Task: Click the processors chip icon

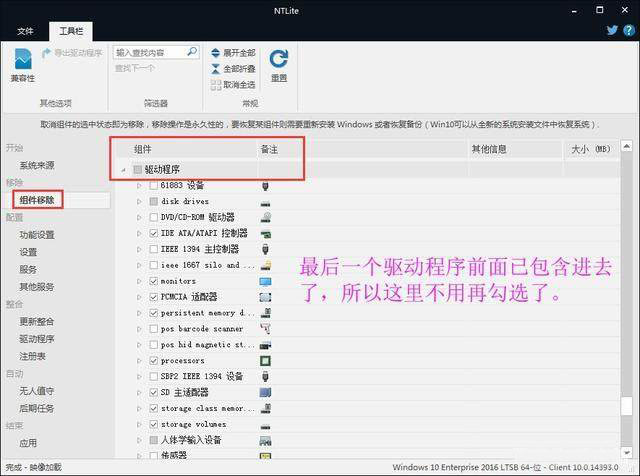Action: (265, 361)
